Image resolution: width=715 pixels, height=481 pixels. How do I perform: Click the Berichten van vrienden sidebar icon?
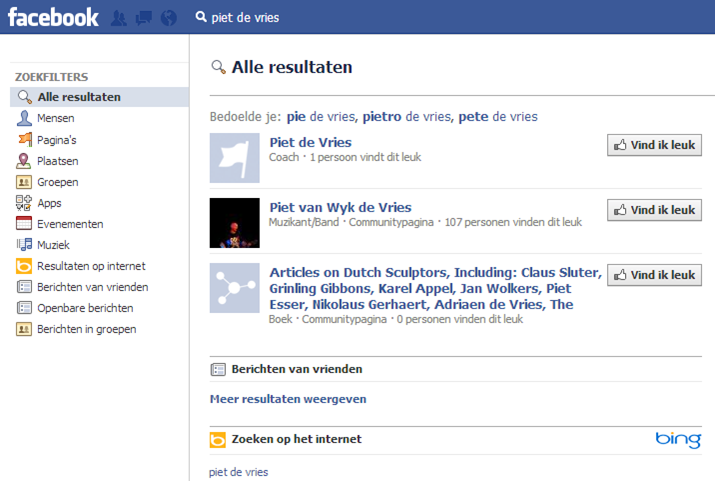[24, 287]
